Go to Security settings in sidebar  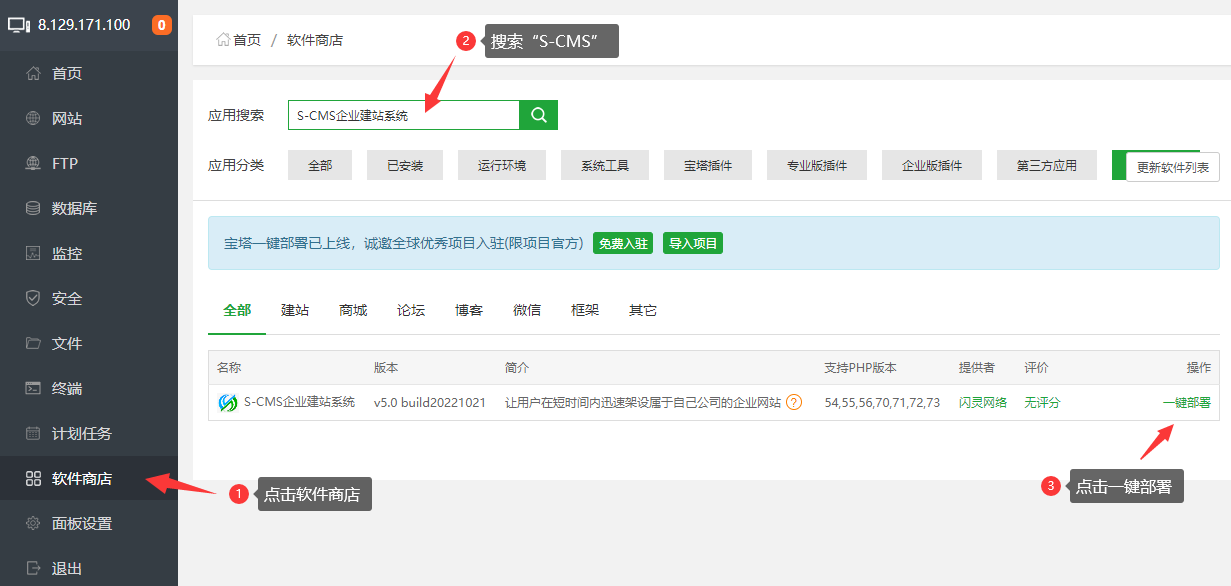coord(66,298)
